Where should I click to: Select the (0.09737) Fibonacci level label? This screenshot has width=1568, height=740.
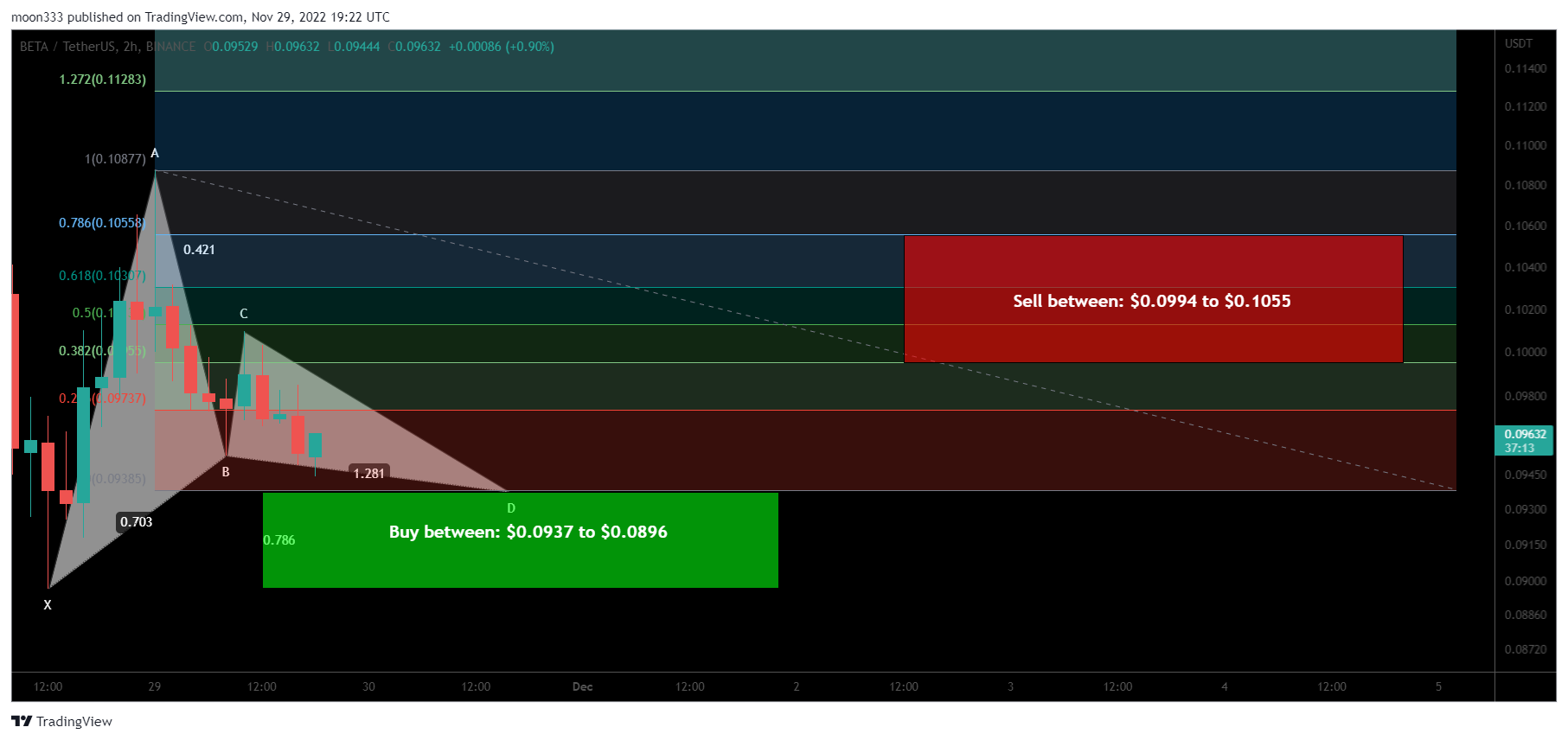[x=102, y=399]
